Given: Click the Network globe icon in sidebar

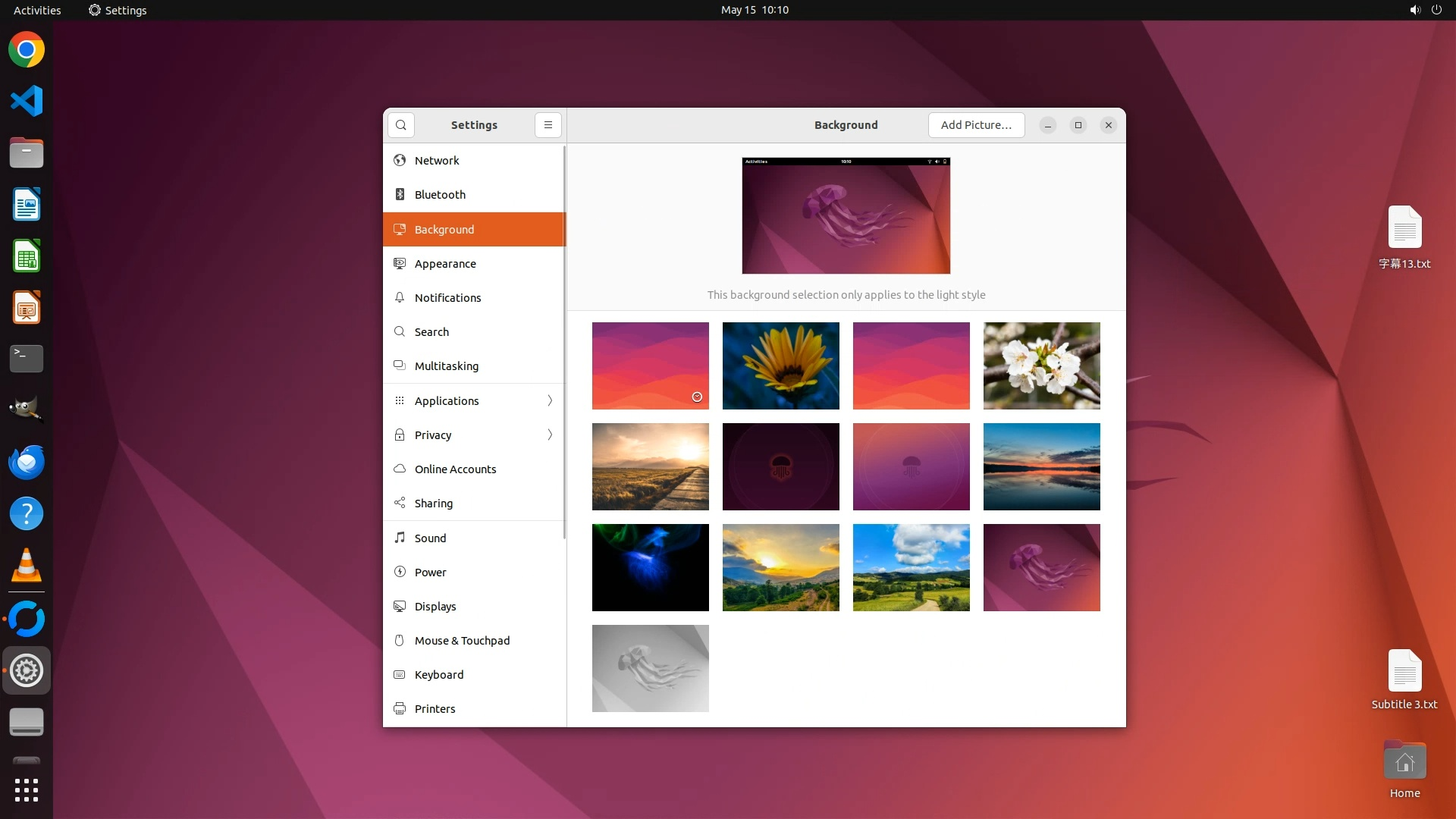Looking at the screenshot, I should click(x=400, y=160).
